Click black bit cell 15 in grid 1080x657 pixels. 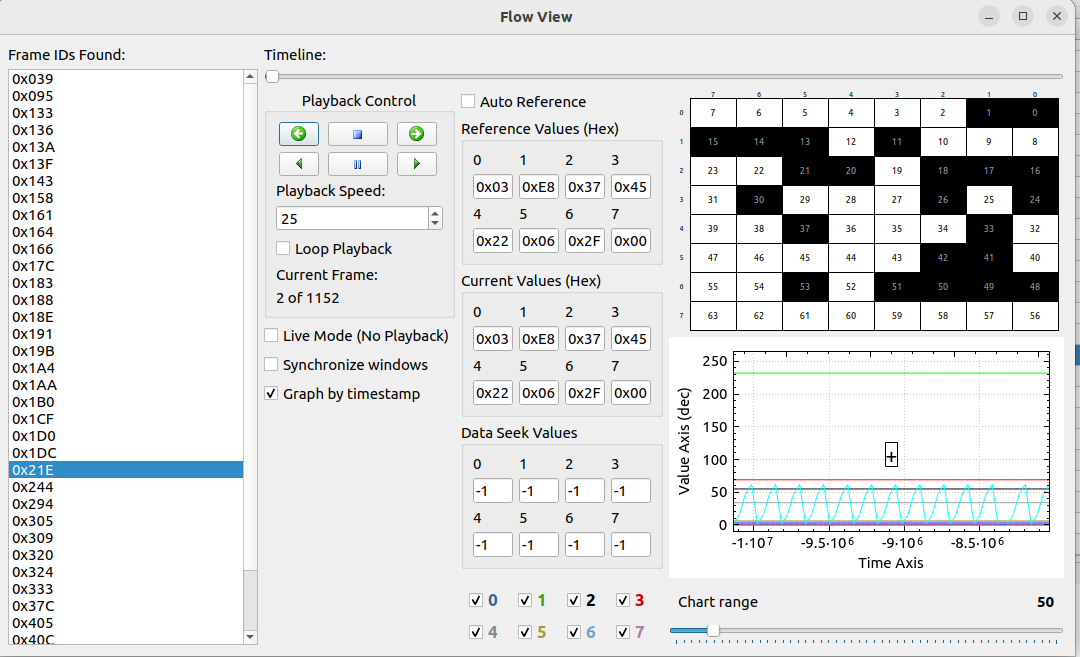pos(713,142)
